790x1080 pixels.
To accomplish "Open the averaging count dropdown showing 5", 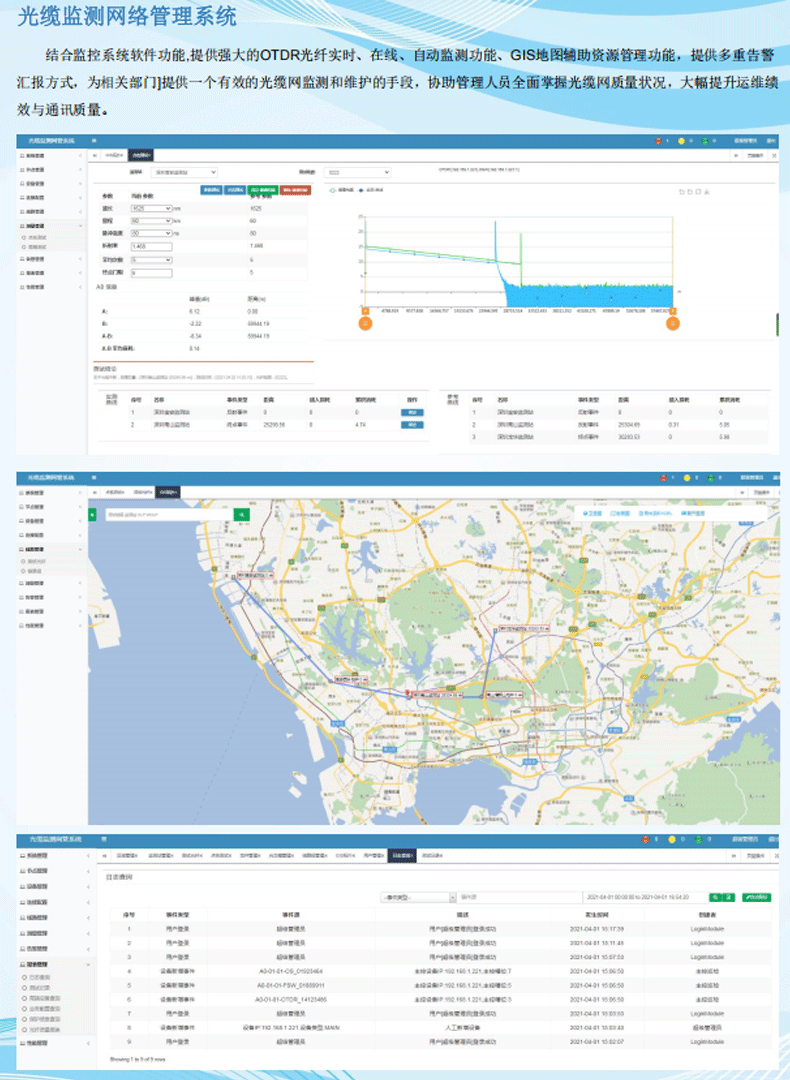I will click(x=151, y=260).
